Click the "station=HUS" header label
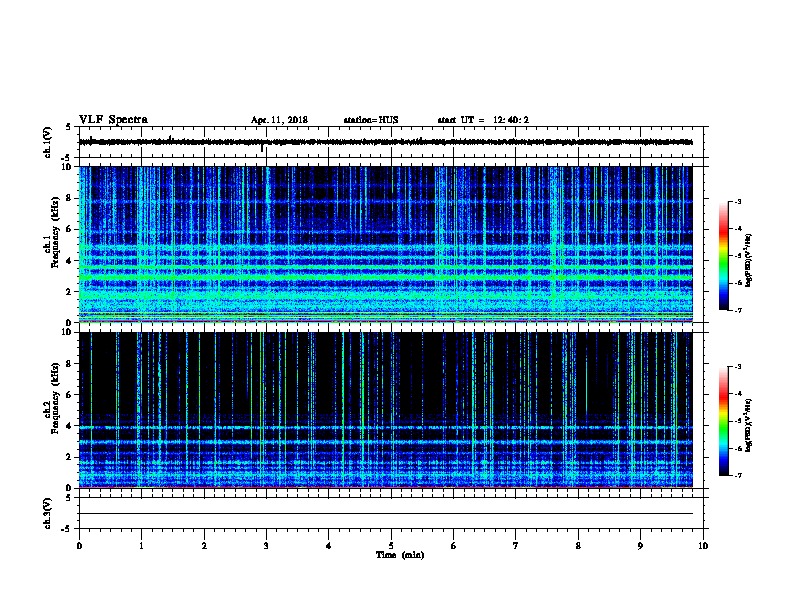Image resolution: width=792 pixels, height=612 pixels. (x=371, y=120)
